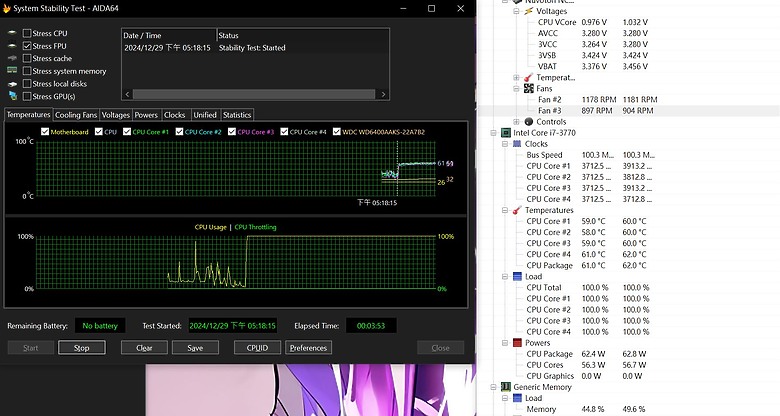Image resolution: width=780 pixels, height=416 pixels.
Task: Click the red Powers icon
Action: click(517, 343)
